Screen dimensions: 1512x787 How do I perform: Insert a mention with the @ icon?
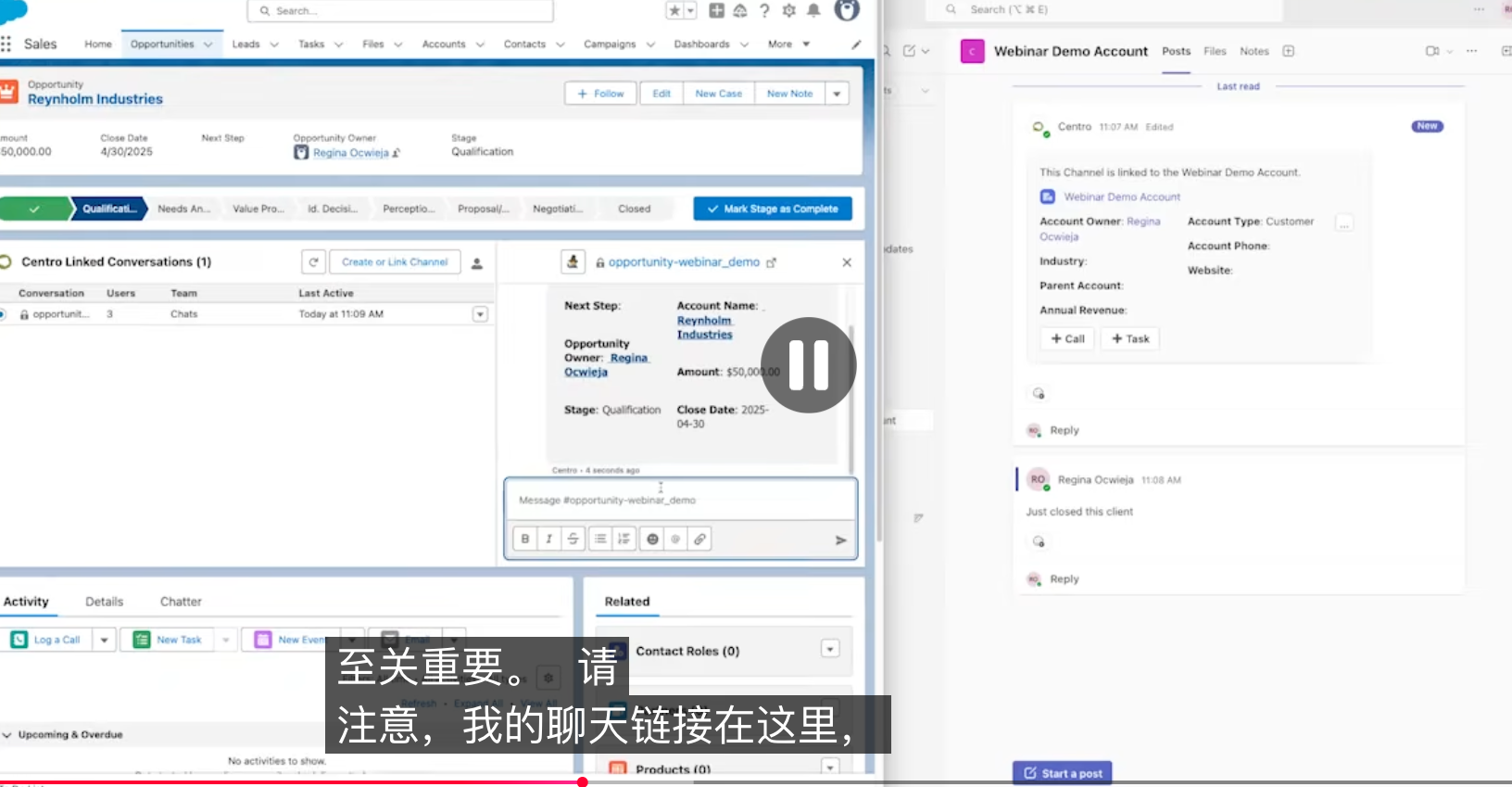pyautogui.click(x=676, y=539)
